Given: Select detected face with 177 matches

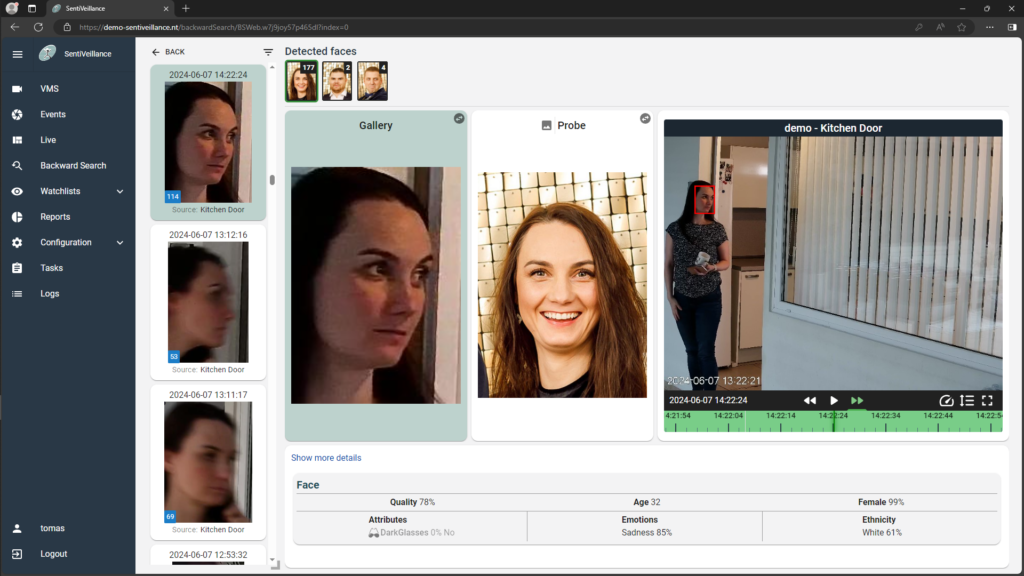Looking at the screenshot, I should (301, 81).
